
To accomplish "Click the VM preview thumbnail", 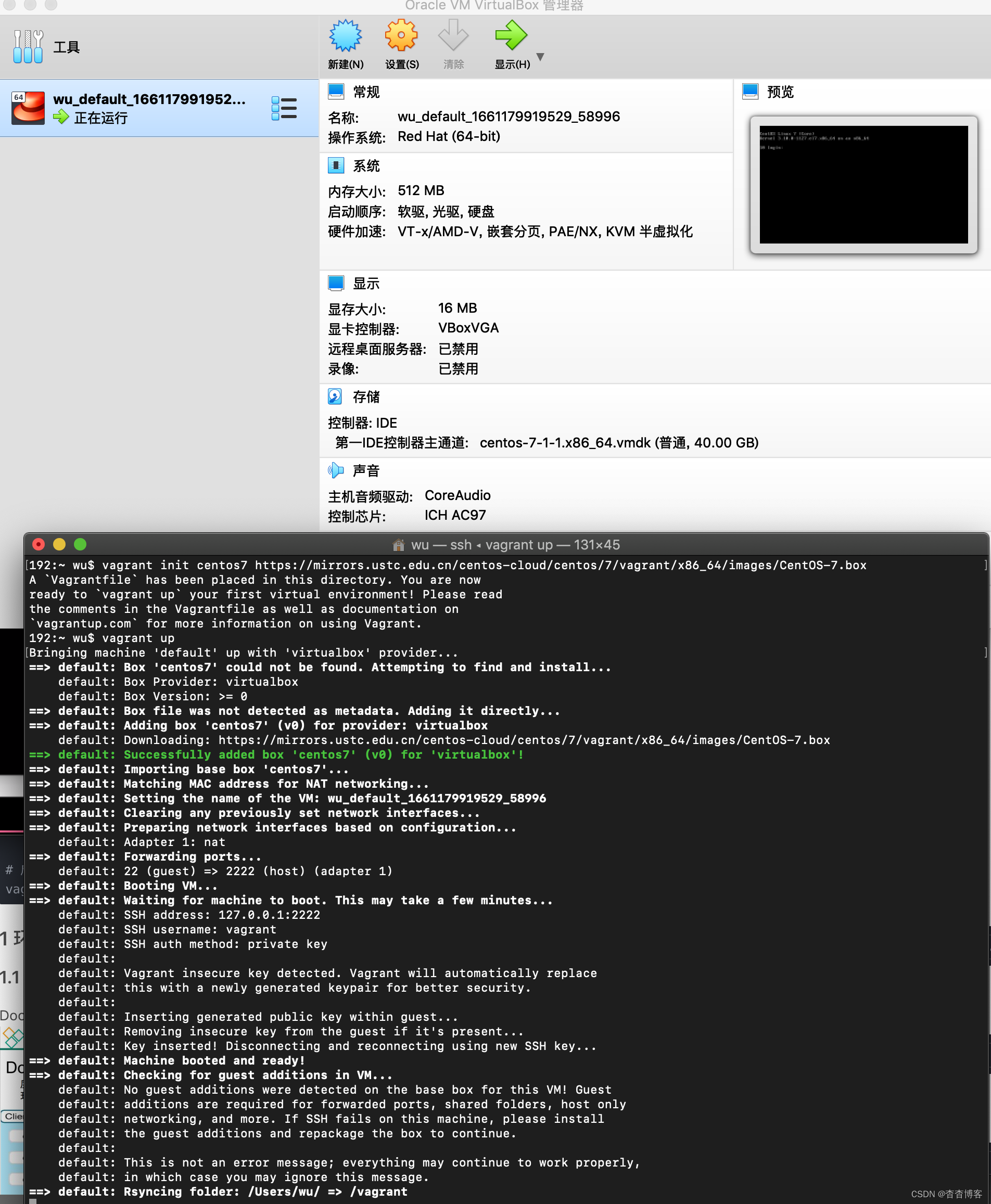I will (863, 185).
